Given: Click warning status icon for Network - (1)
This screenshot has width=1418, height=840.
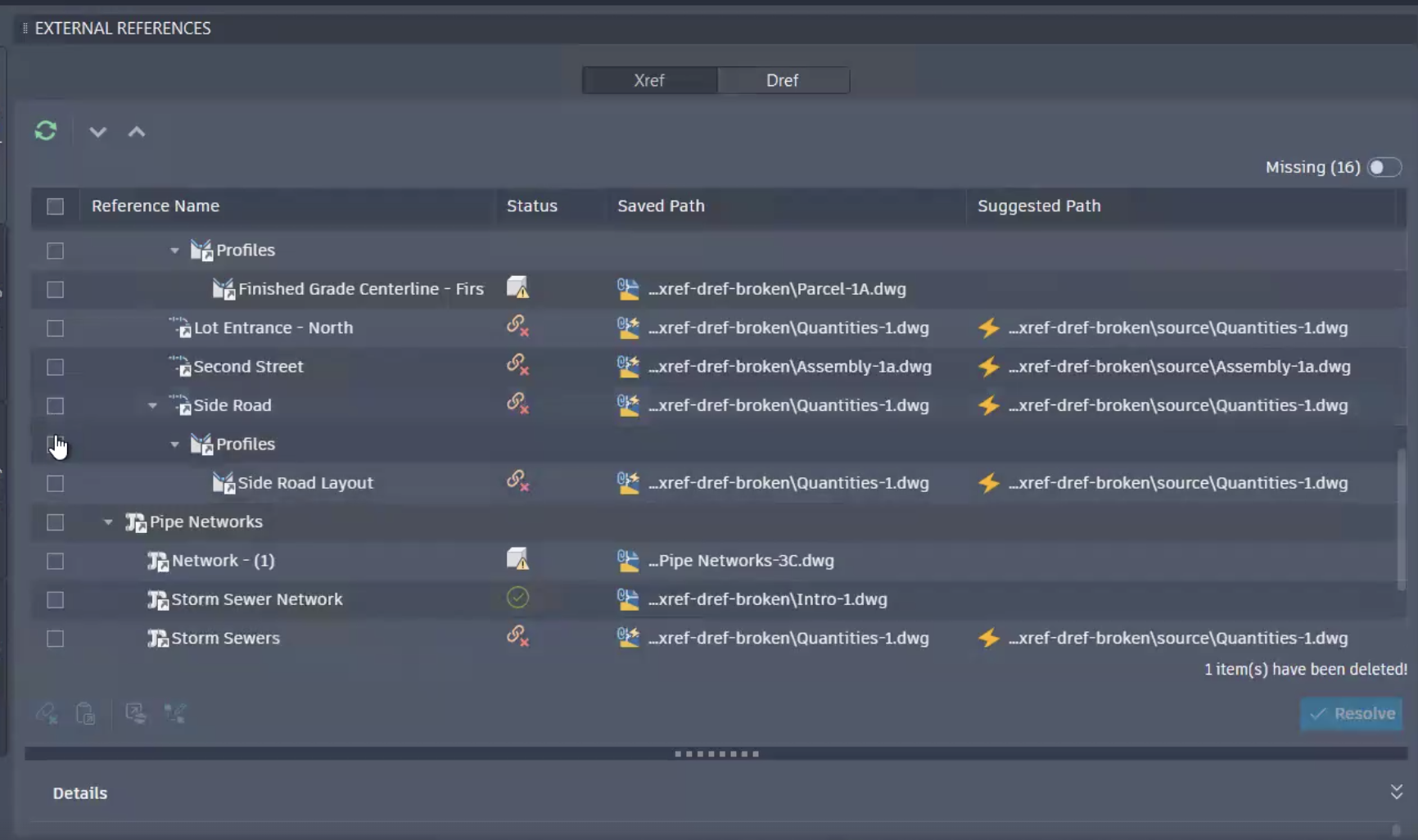Looking at the screenshot, I should 517,559.
